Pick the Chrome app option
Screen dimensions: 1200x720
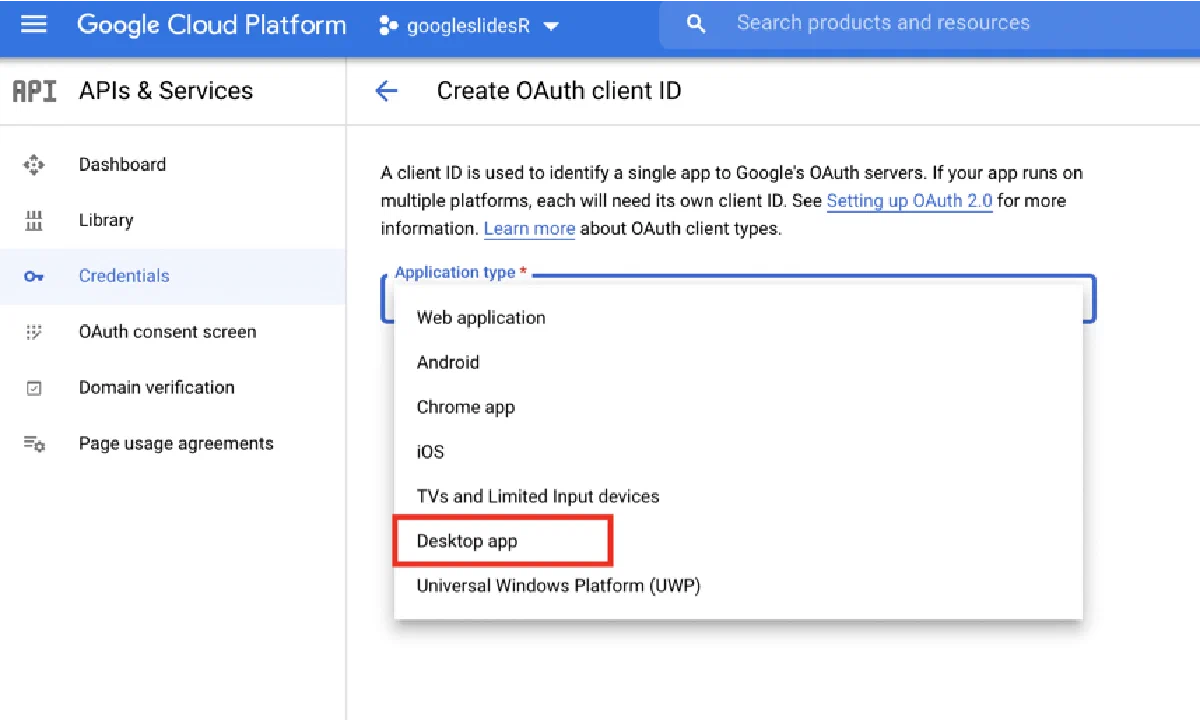point(738,408)
